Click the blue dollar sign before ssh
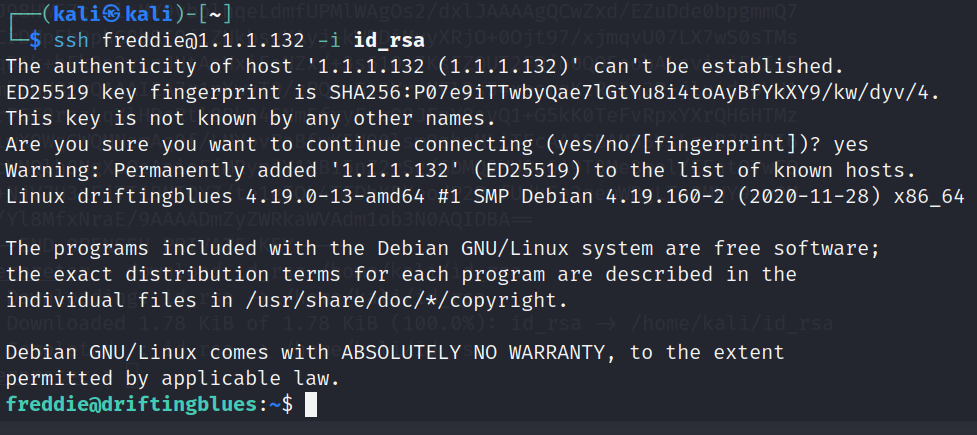This screenshot has width=977, height=435. 35,41
